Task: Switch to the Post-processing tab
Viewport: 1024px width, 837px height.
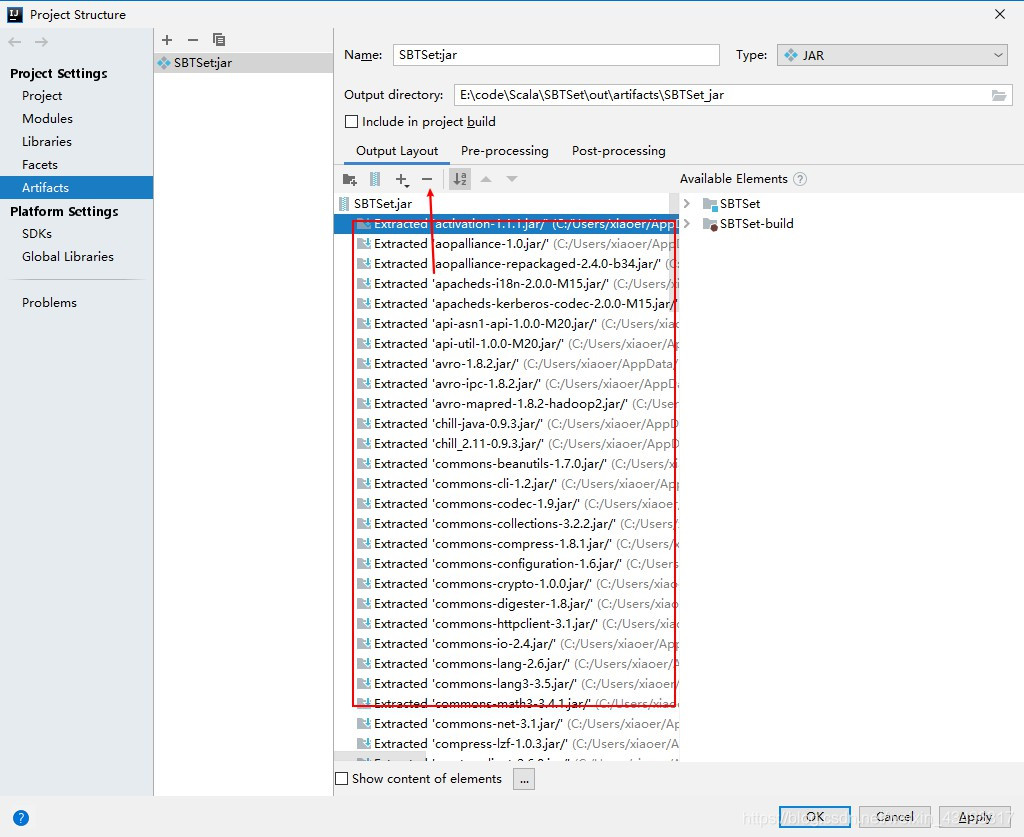Action: point(618,151)
